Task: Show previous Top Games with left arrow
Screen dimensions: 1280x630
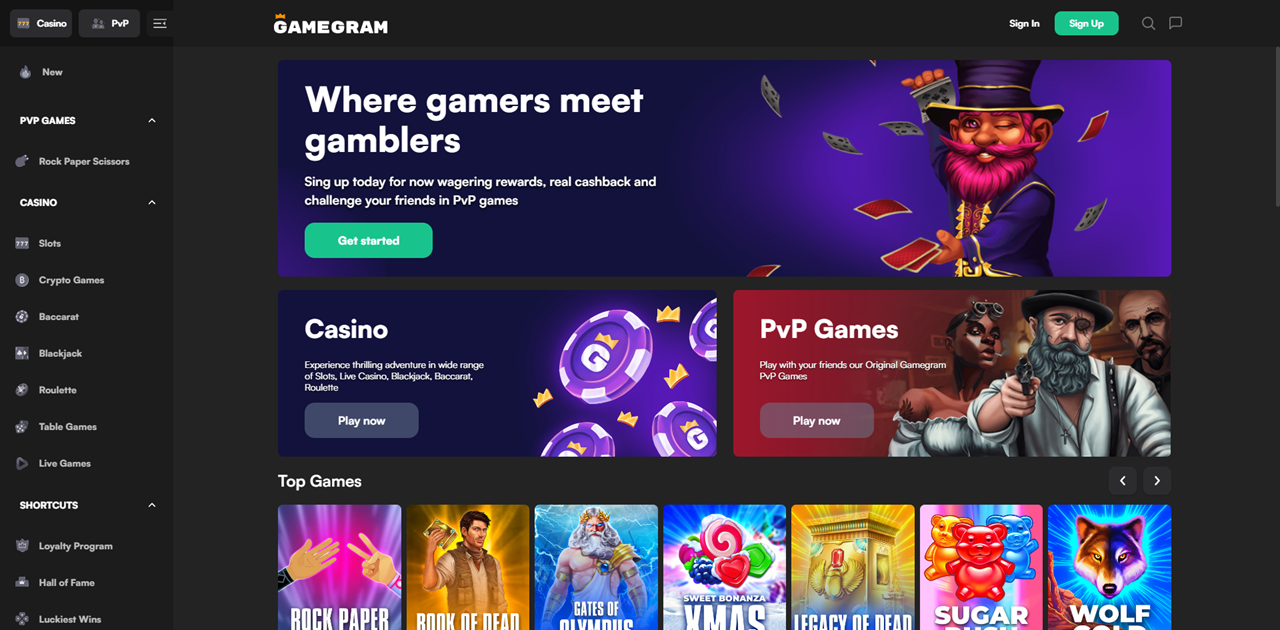Action: pos(1122,481)
